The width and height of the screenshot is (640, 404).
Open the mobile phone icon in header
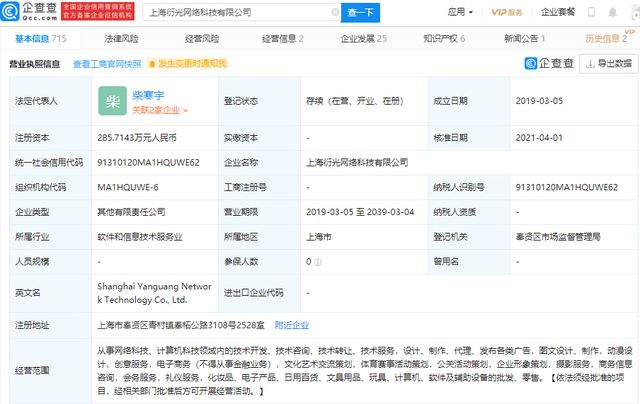tap(591, 12)
